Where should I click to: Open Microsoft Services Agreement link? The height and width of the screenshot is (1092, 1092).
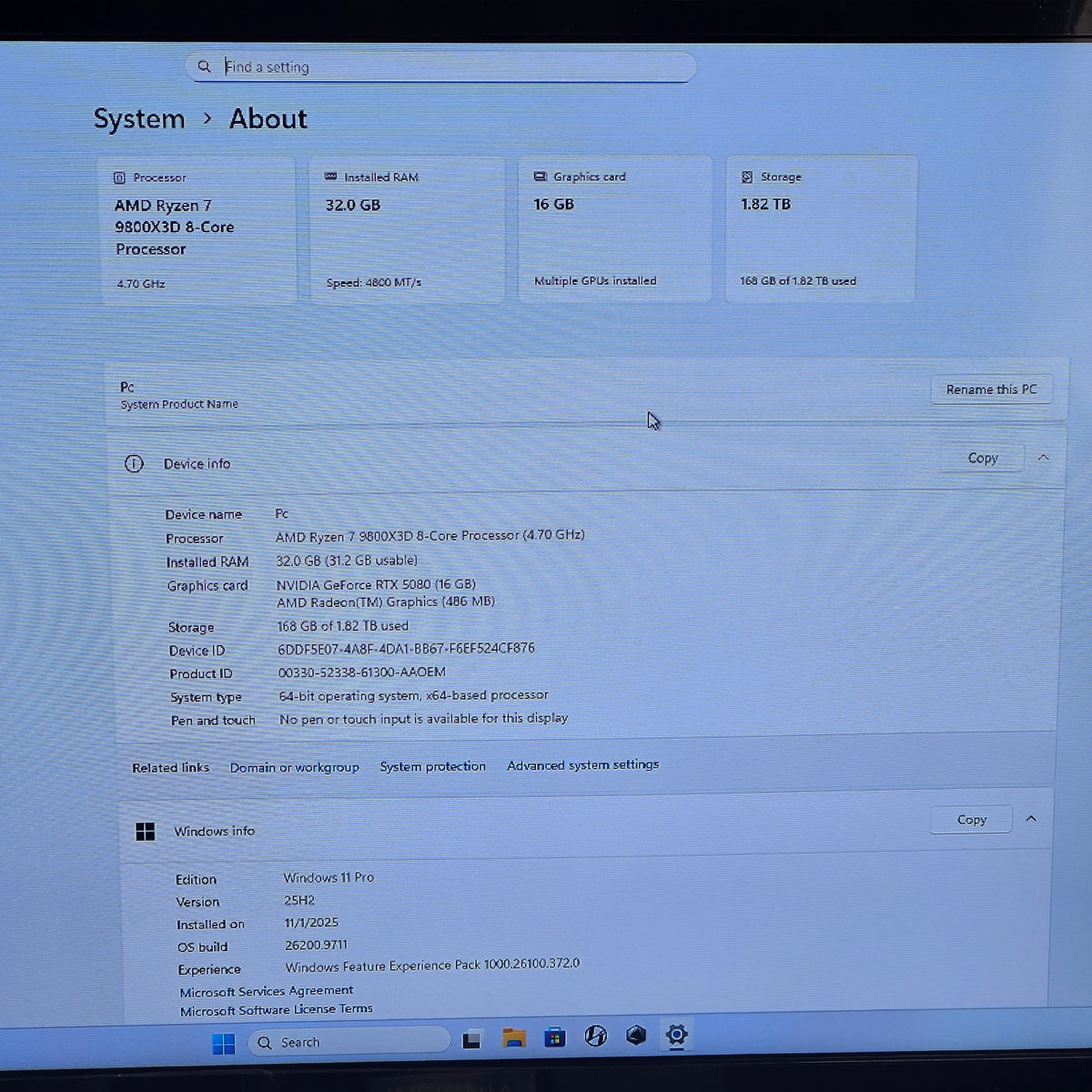(x=267, y=991)
